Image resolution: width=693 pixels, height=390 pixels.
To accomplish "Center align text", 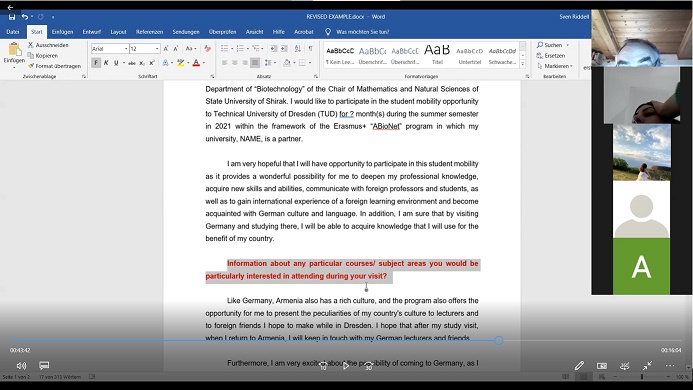I will (x=235, y=63).
